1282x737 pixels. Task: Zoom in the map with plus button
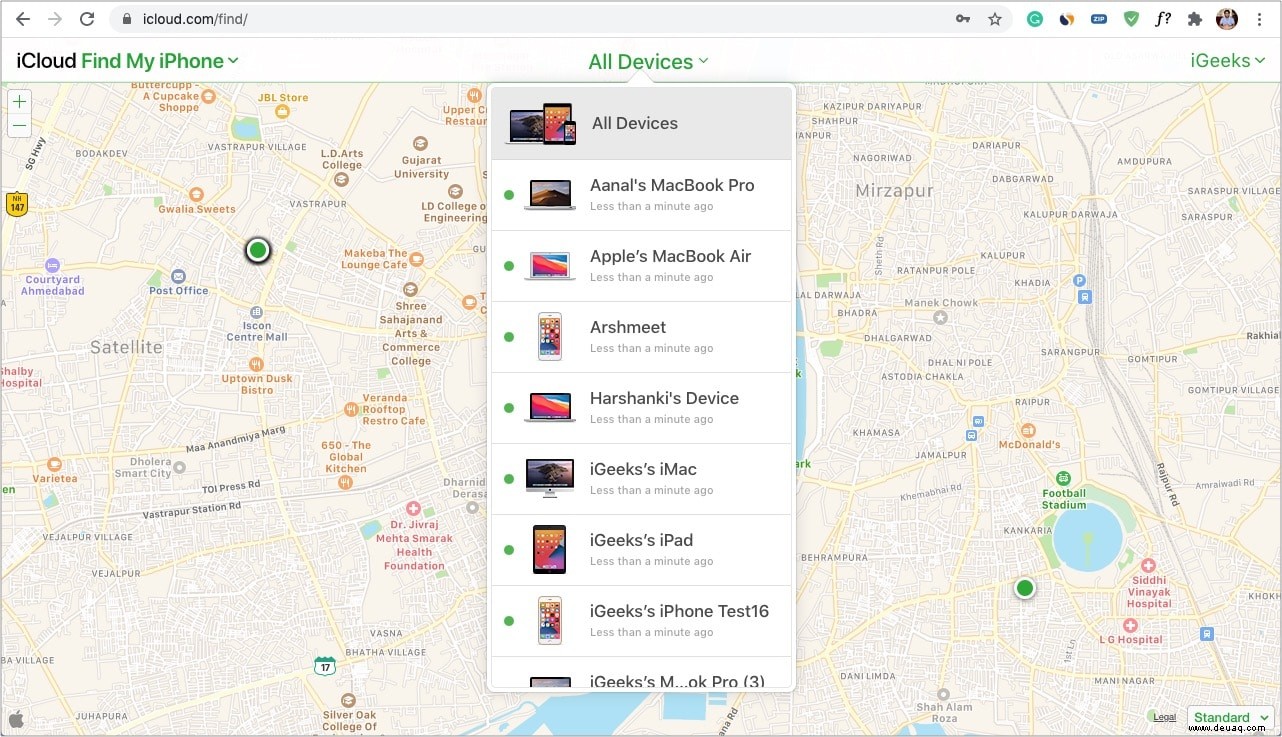point(19,102)
